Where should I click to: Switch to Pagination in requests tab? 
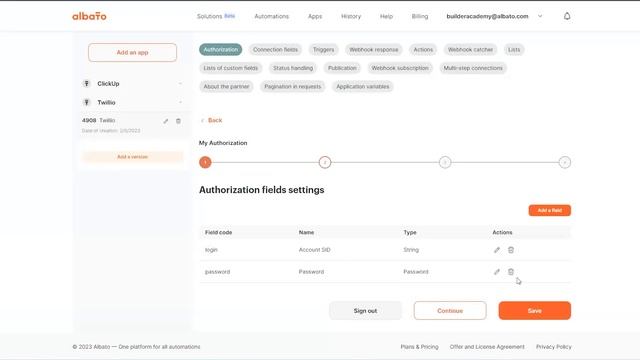(292, 87)
